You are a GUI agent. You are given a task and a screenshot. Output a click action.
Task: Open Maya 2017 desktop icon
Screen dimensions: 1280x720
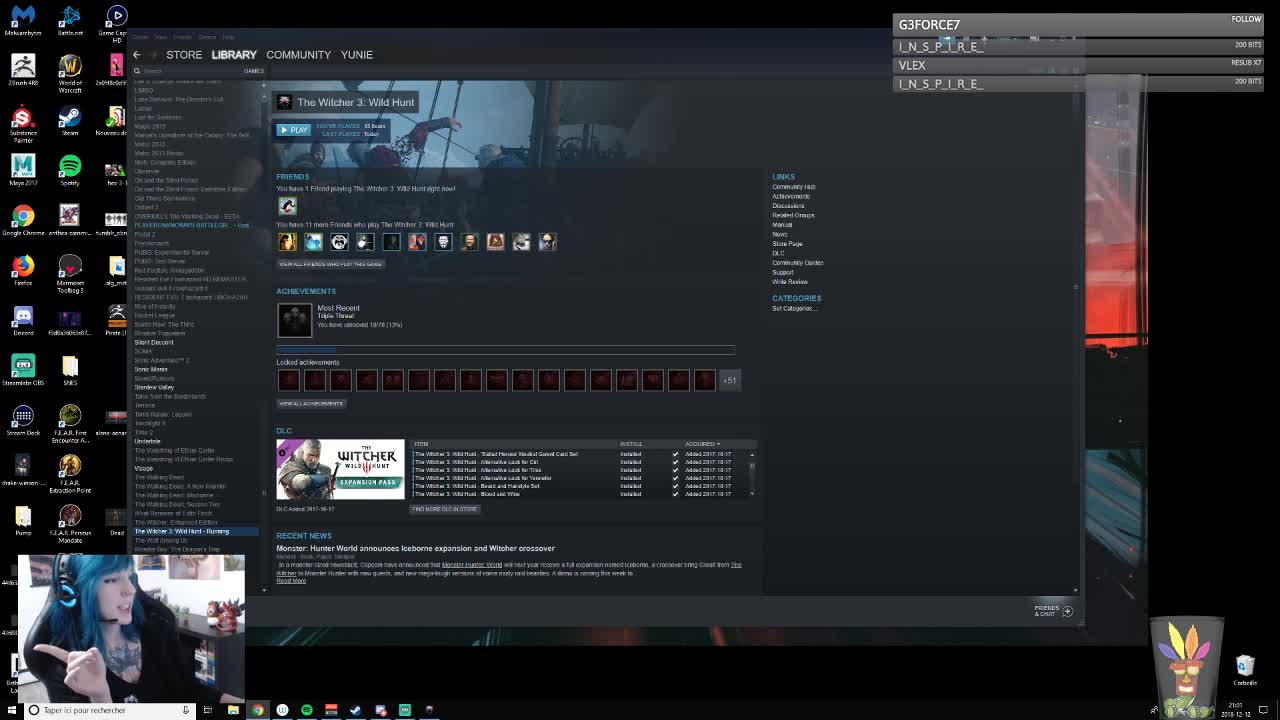tap(23, 171)
